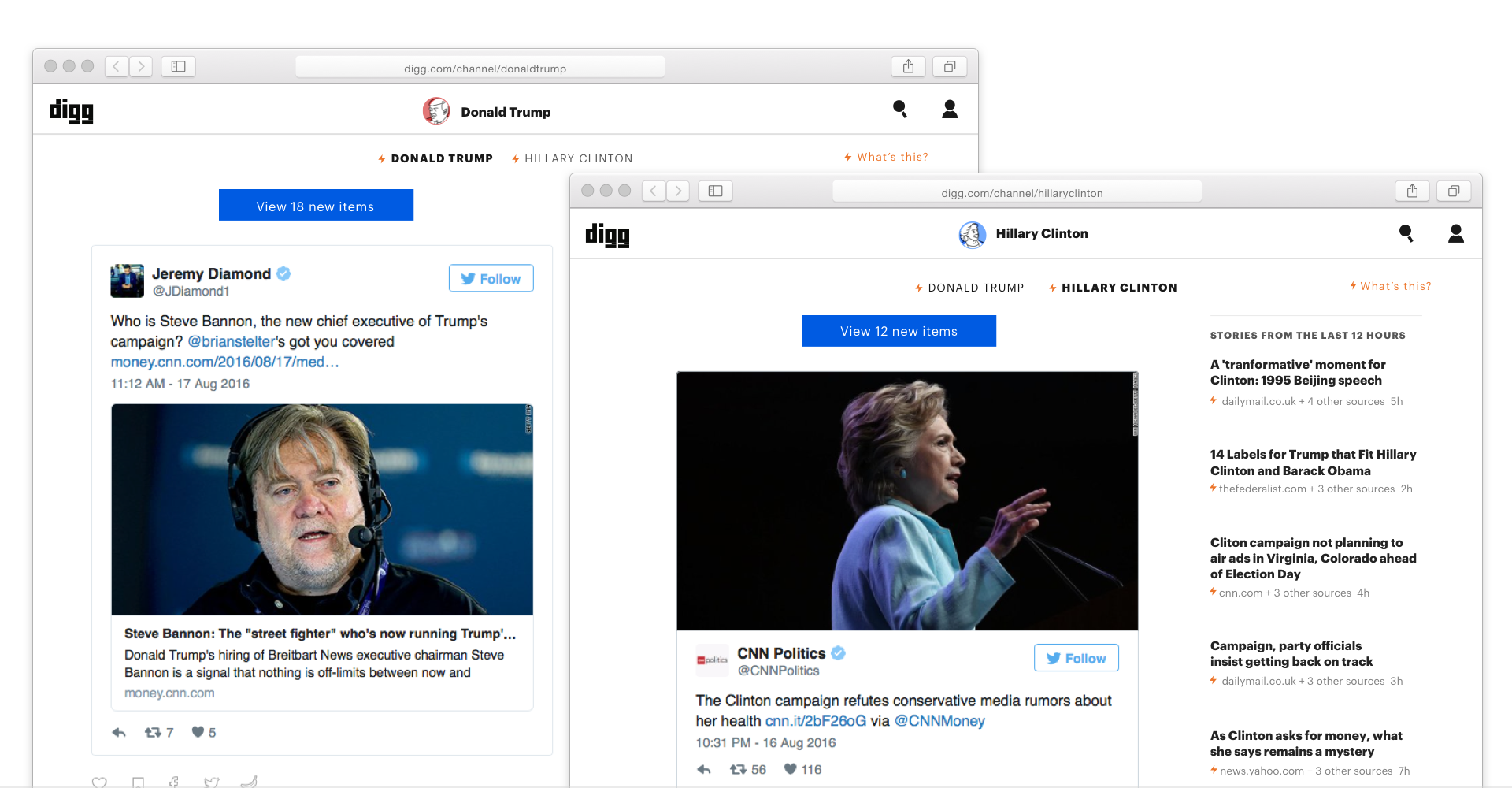Click thefederalist.com + 3 other sources

1306,489
